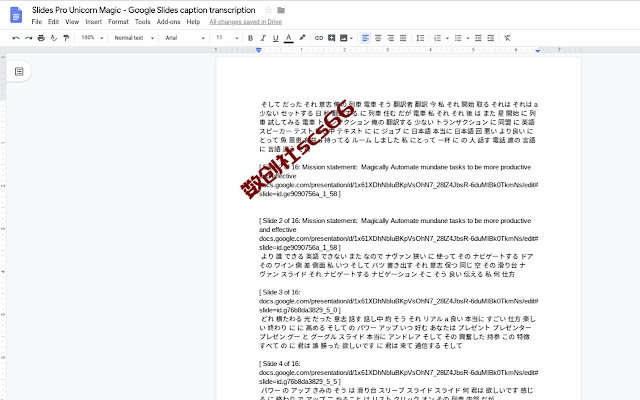The width and height of the screenshot is (640, 400).
Task: Select left align
Action: [x=365, y=38]
